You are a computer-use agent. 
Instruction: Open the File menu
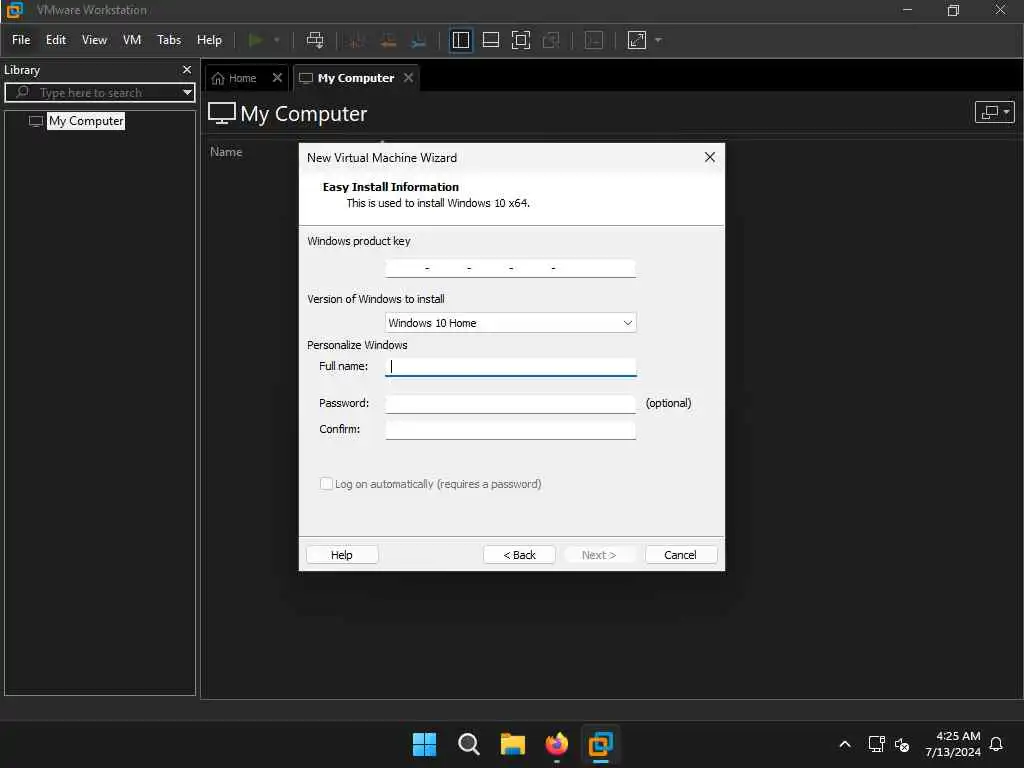(x=21, y=40)
